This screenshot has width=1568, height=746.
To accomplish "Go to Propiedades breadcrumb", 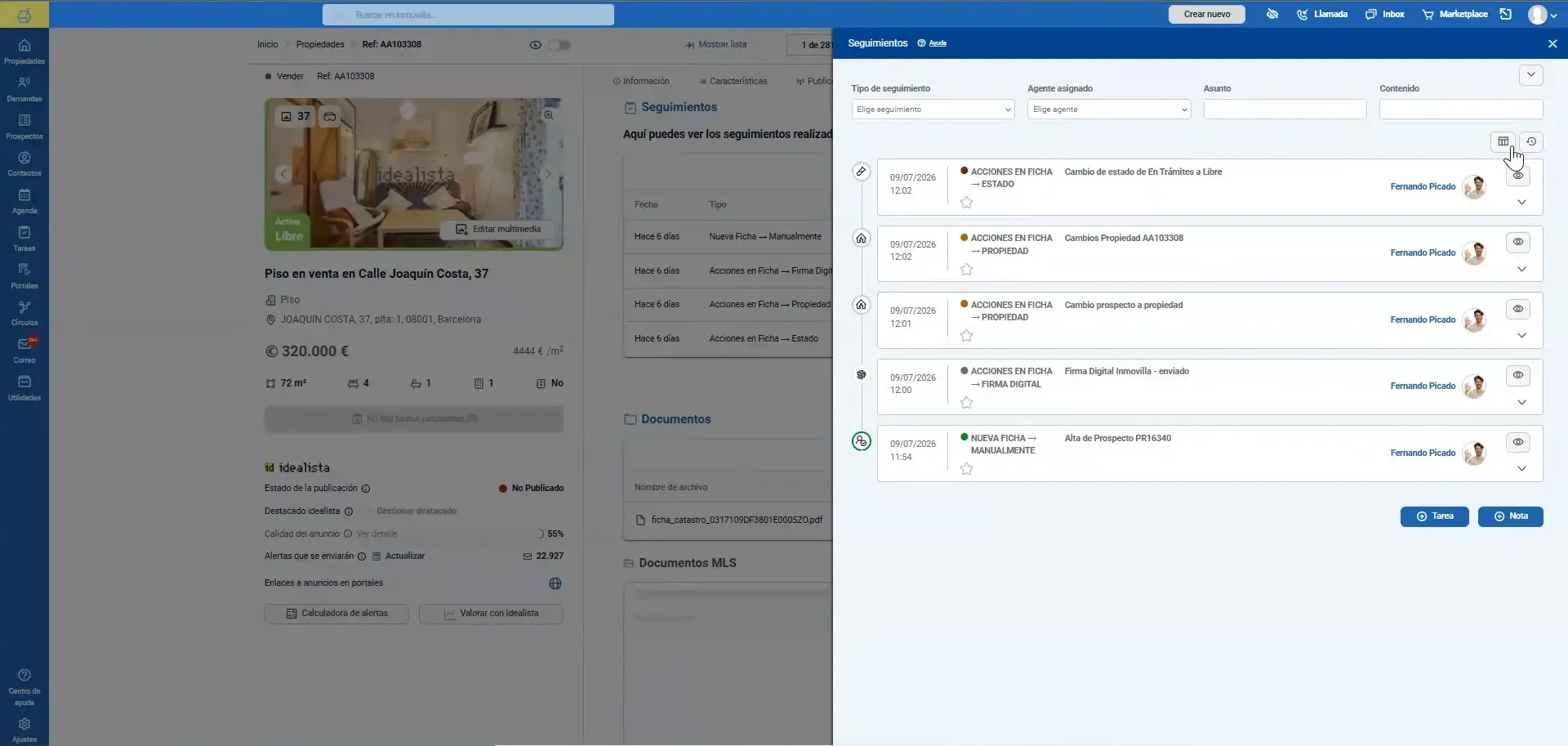I will [x=320, y=45].
